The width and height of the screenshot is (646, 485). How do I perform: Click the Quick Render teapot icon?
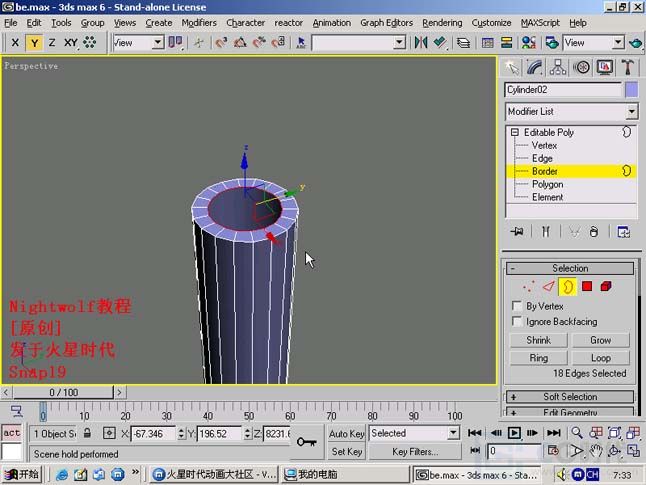click(x=636, y=42)
